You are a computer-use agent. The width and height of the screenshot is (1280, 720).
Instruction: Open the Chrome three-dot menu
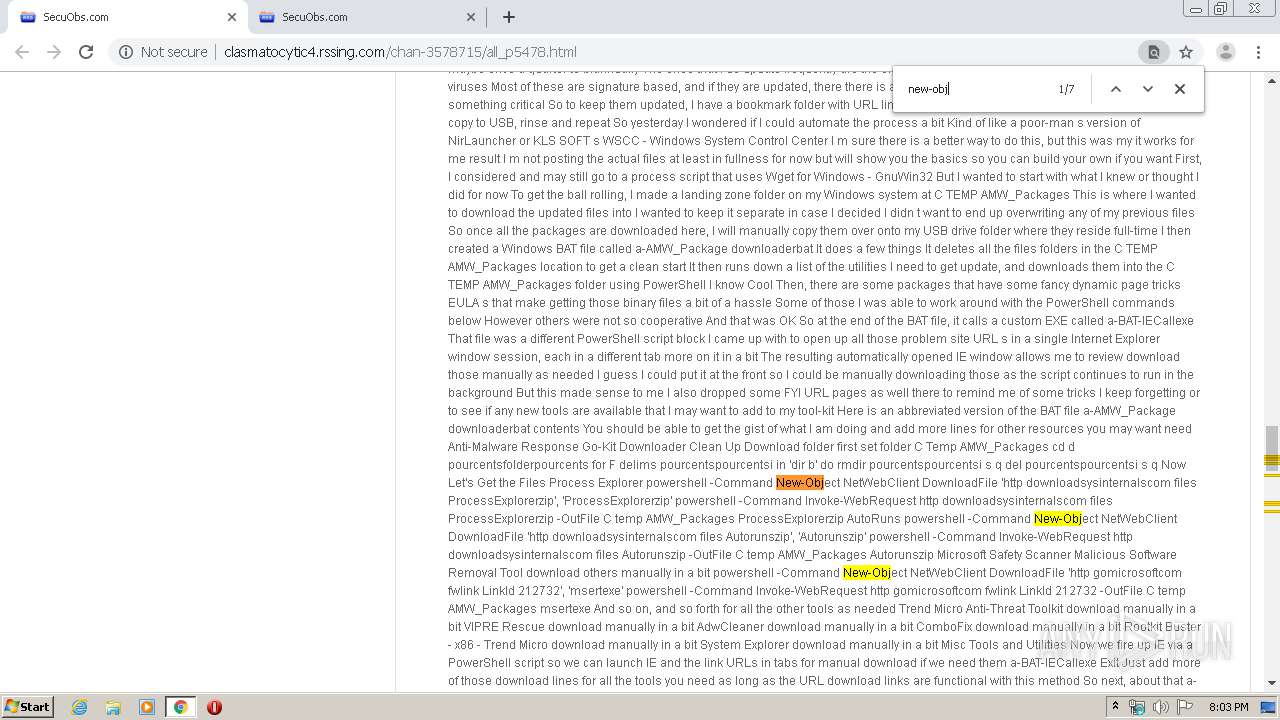tap(1258, 52)
